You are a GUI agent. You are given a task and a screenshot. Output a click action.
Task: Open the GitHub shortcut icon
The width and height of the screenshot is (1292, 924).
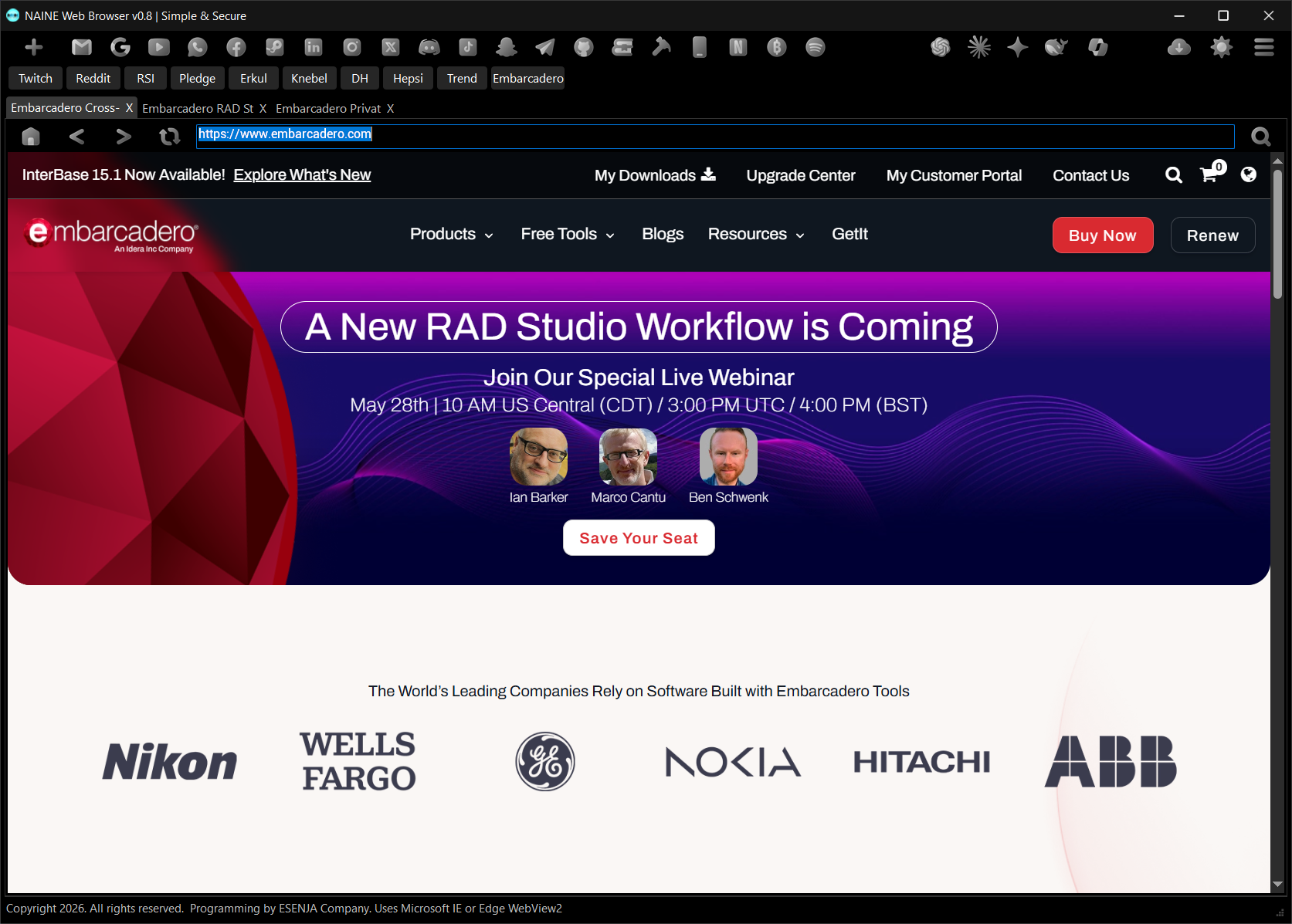click(x=584, y=47)
